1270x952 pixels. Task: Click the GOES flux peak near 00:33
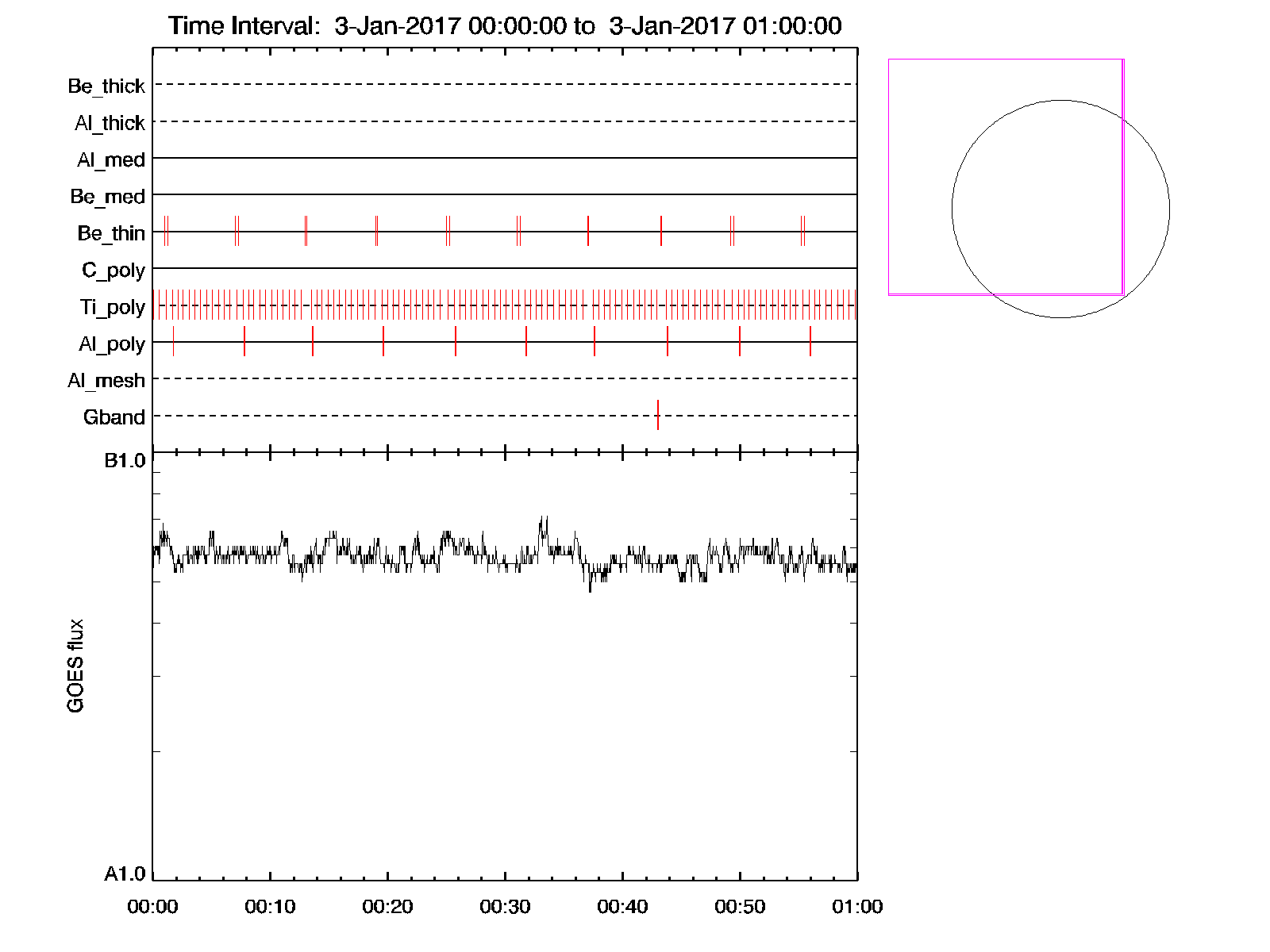point(545,520)
